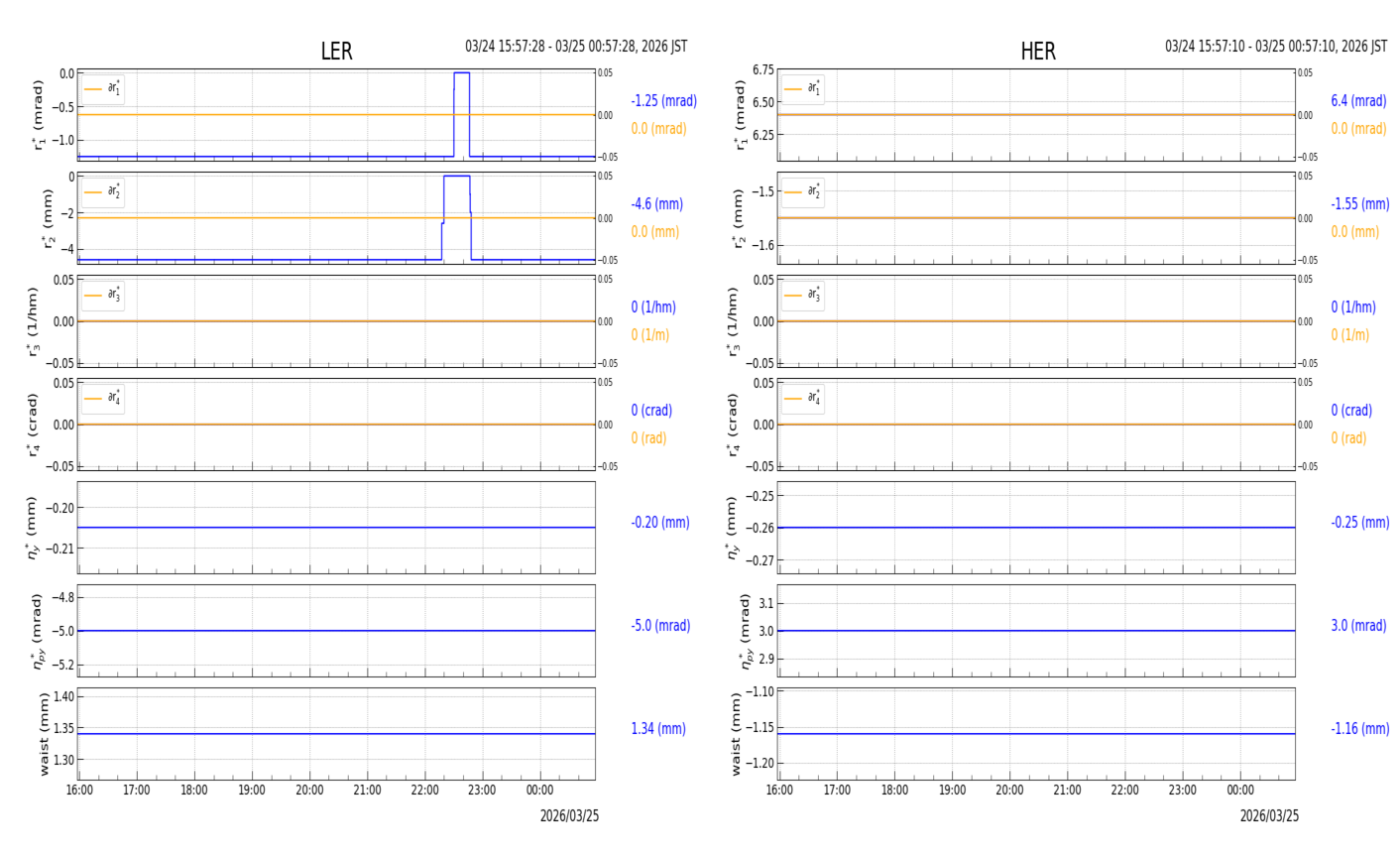Viewport: 1400px width, 857px height.
Task: Click the HER 0 (crad) value
Action: click(x=1351, y=411)
